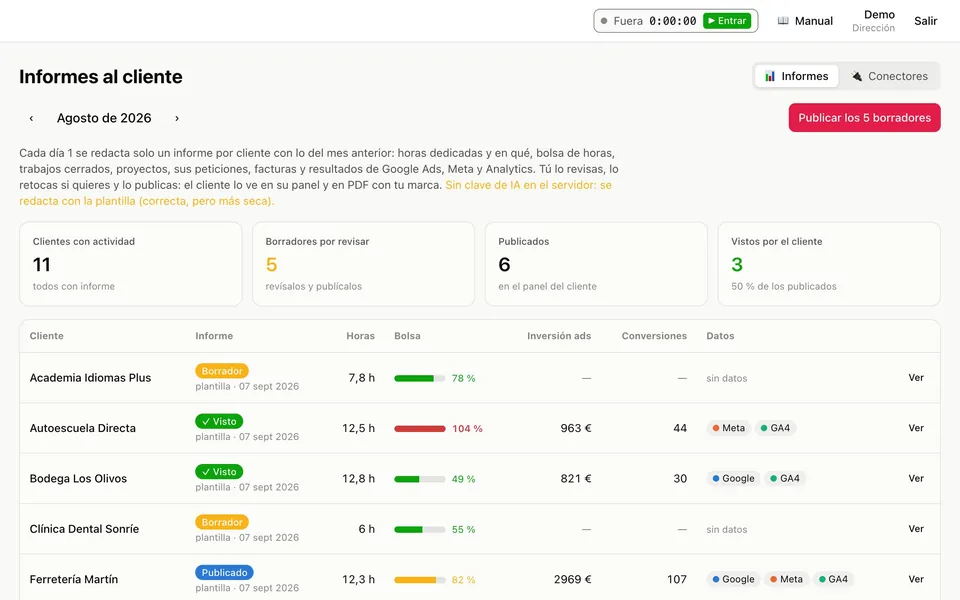Click the orange Sin clave de IA warning
This screenshot has height=600, width=960.
point(315,193)
